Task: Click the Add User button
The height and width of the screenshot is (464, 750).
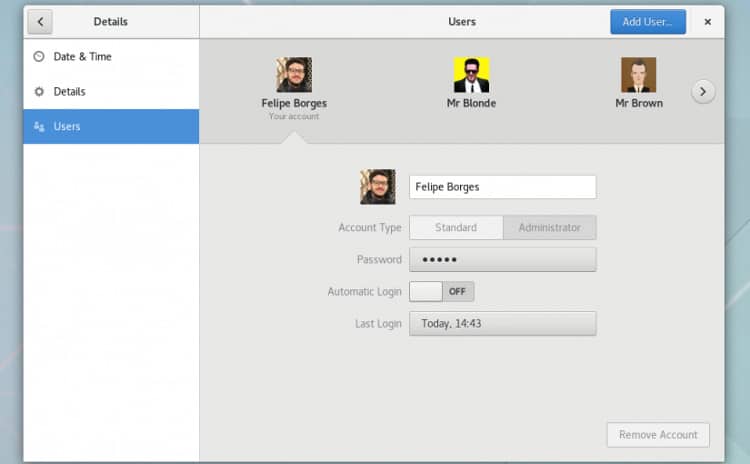Action: tap(648, 22)
